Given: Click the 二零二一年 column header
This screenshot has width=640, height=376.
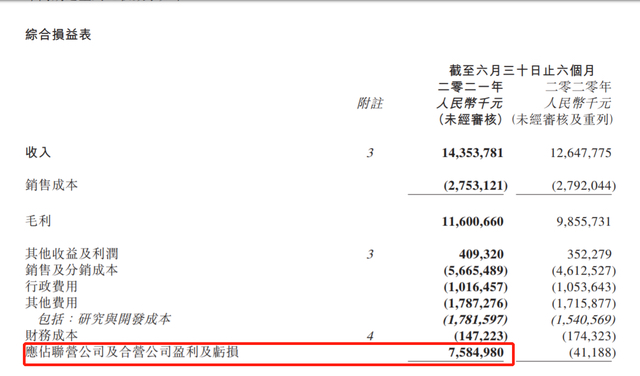Looking at the screenshot, I should click(470, 87).
